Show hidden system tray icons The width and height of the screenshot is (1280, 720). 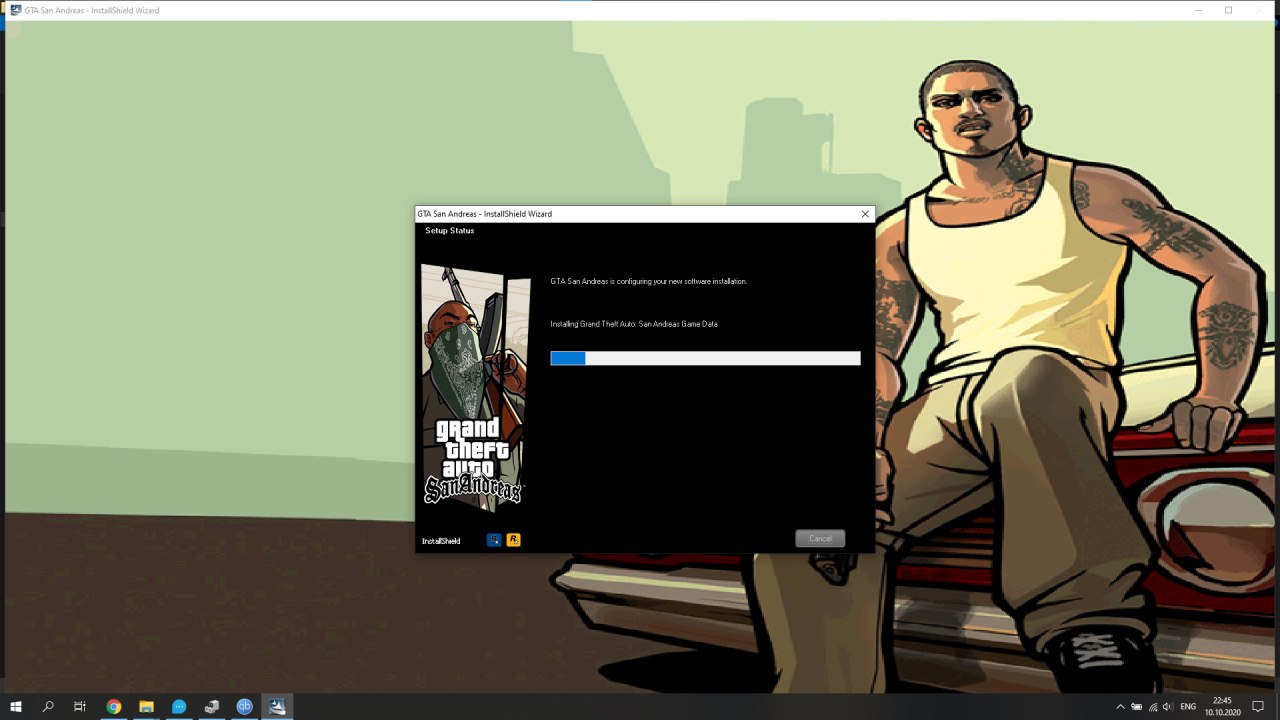1120,707
